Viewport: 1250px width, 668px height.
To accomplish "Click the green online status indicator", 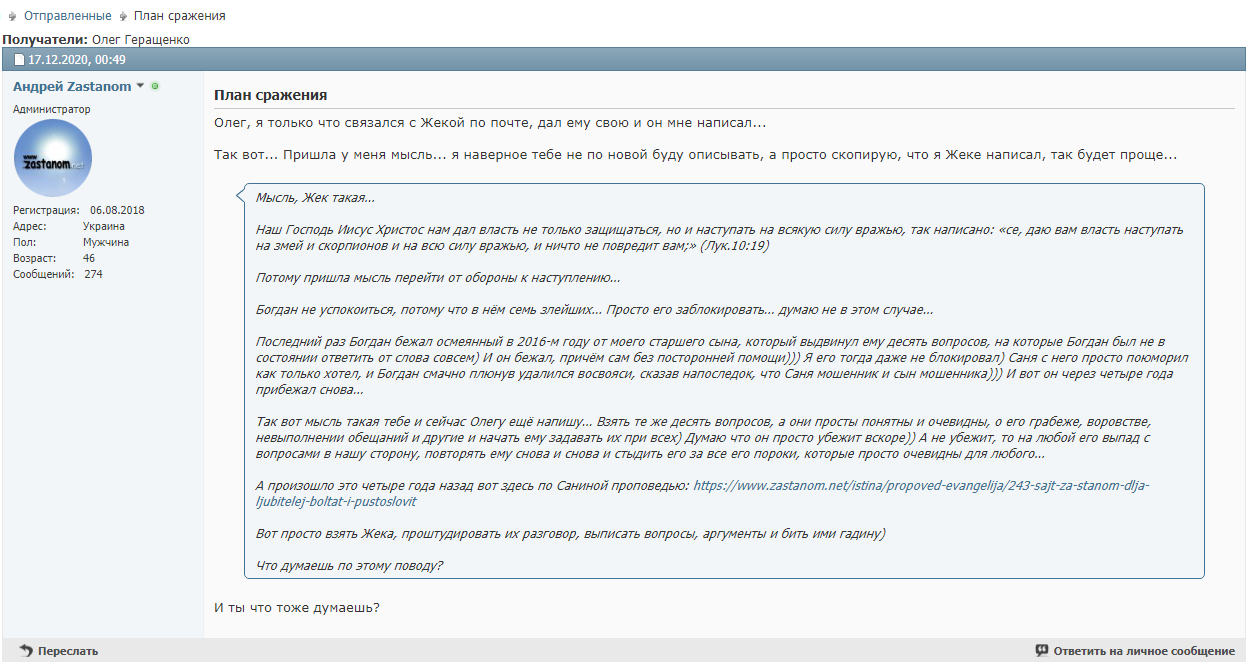I will 155,87.
